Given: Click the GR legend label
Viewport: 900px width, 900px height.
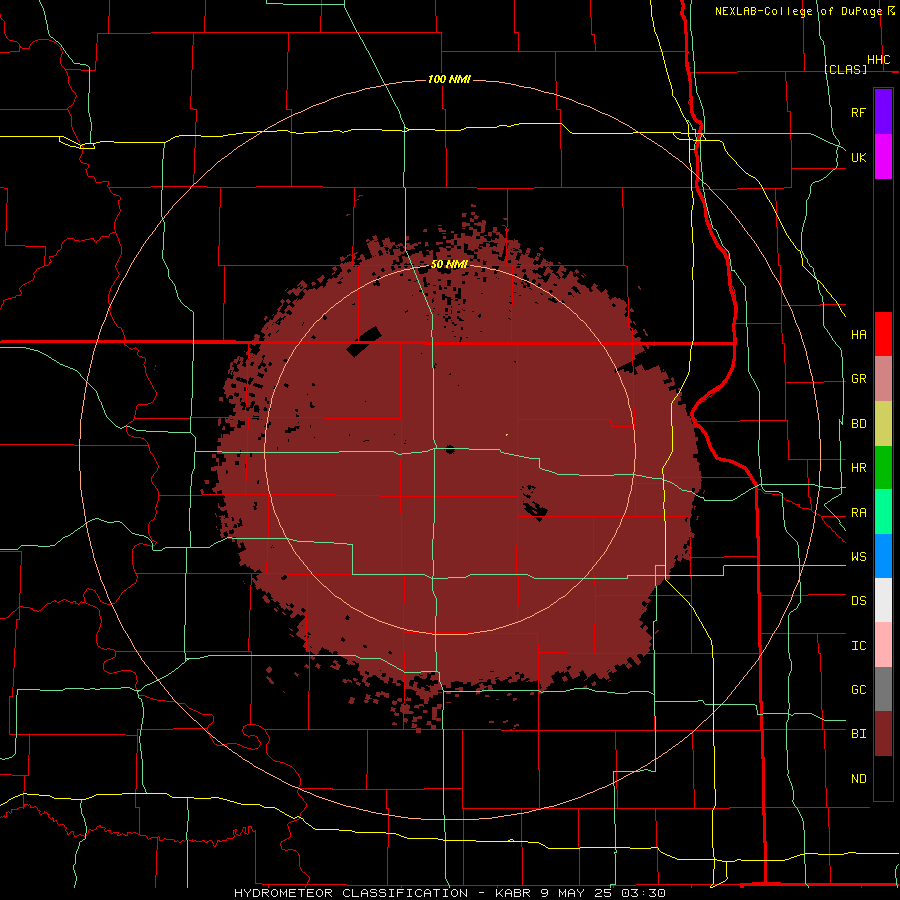Looking at the screenshot, I should (858, 379).
